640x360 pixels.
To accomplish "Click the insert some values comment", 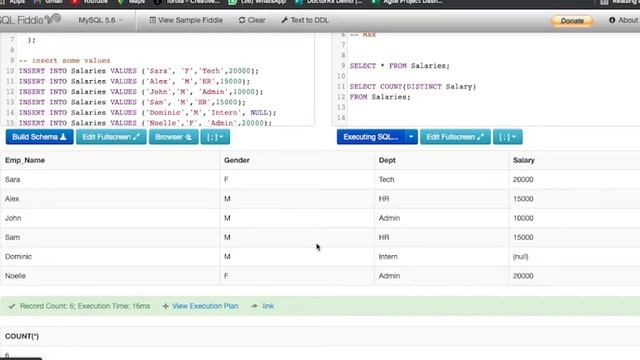I will [x=64, y=60].
